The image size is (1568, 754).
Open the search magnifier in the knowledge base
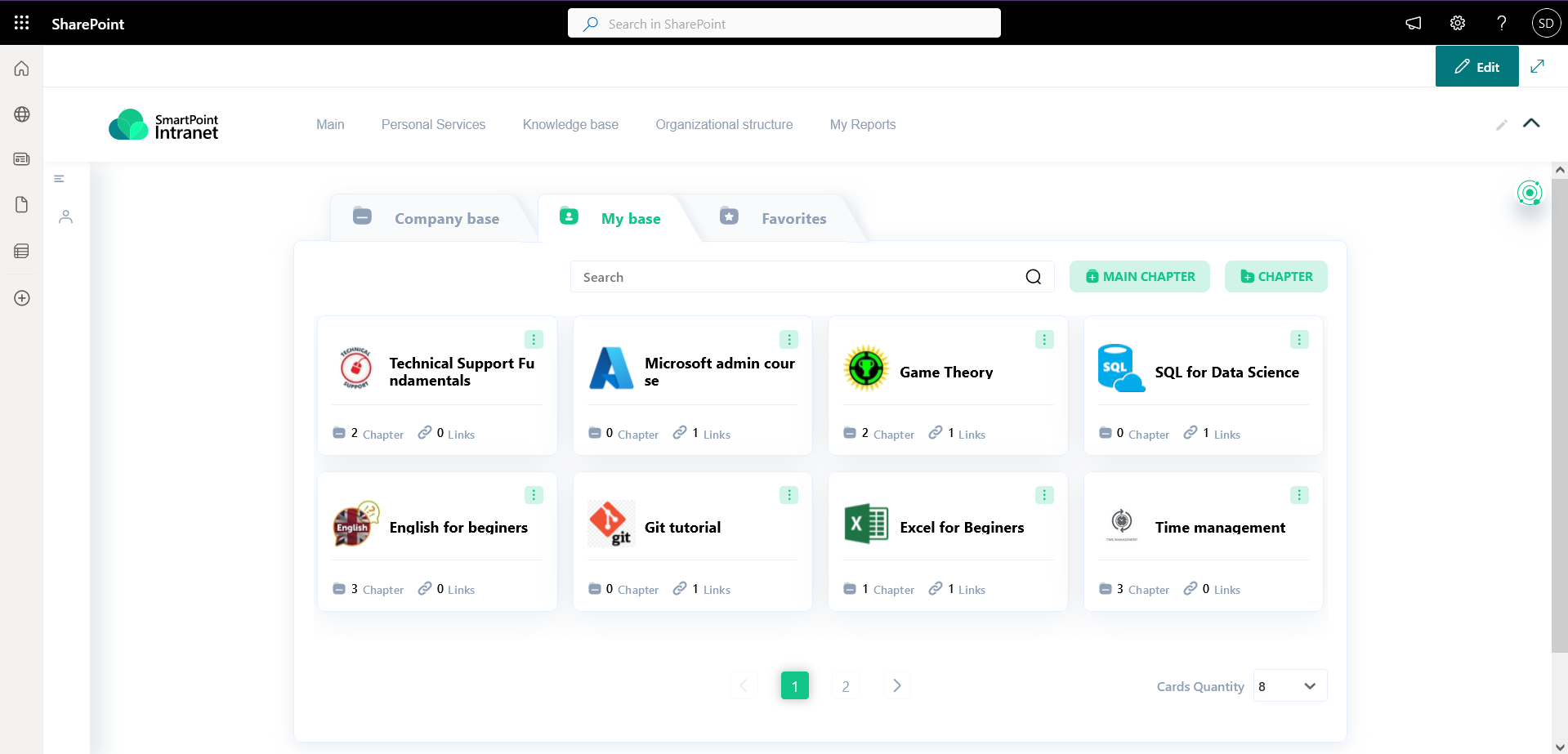(x=1033, y=276)
